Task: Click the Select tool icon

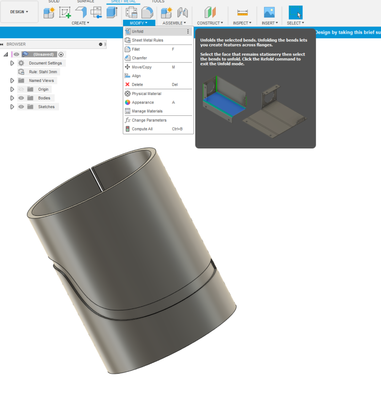Action: [x=296, y=13]
